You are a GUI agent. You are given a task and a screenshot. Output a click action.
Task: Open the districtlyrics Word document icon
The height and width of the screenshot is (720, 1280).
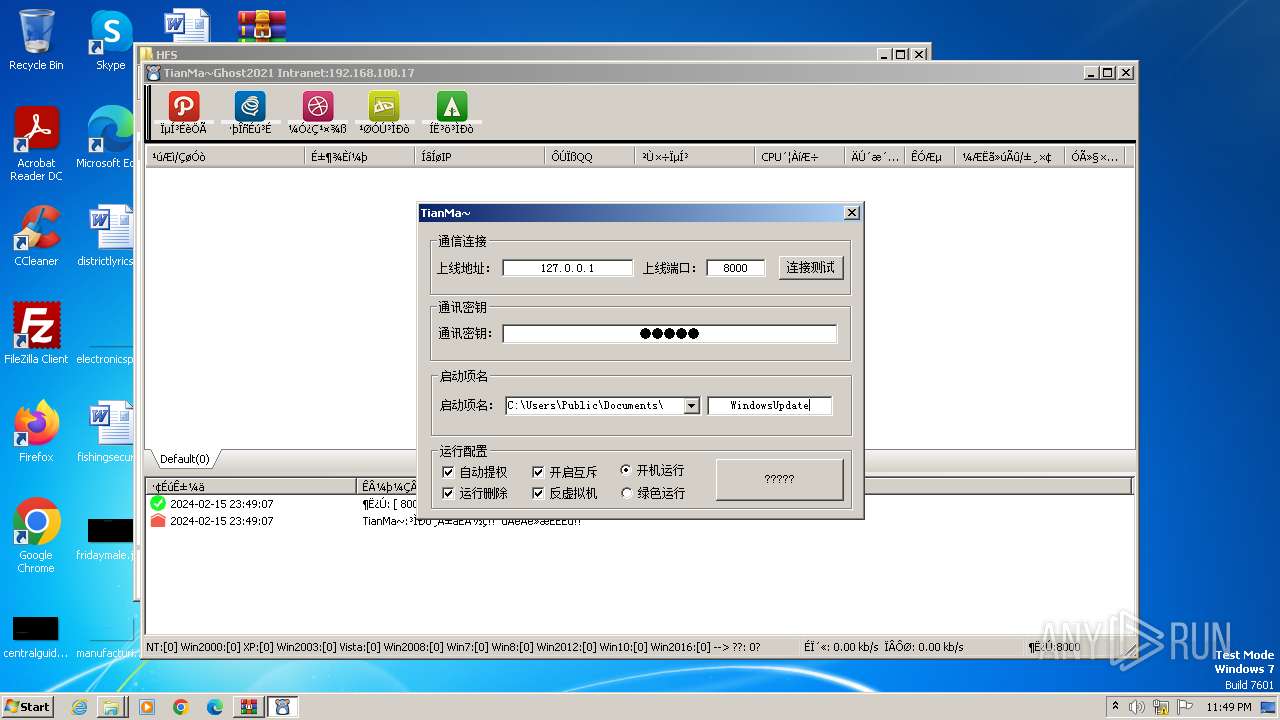pos(106,236)
